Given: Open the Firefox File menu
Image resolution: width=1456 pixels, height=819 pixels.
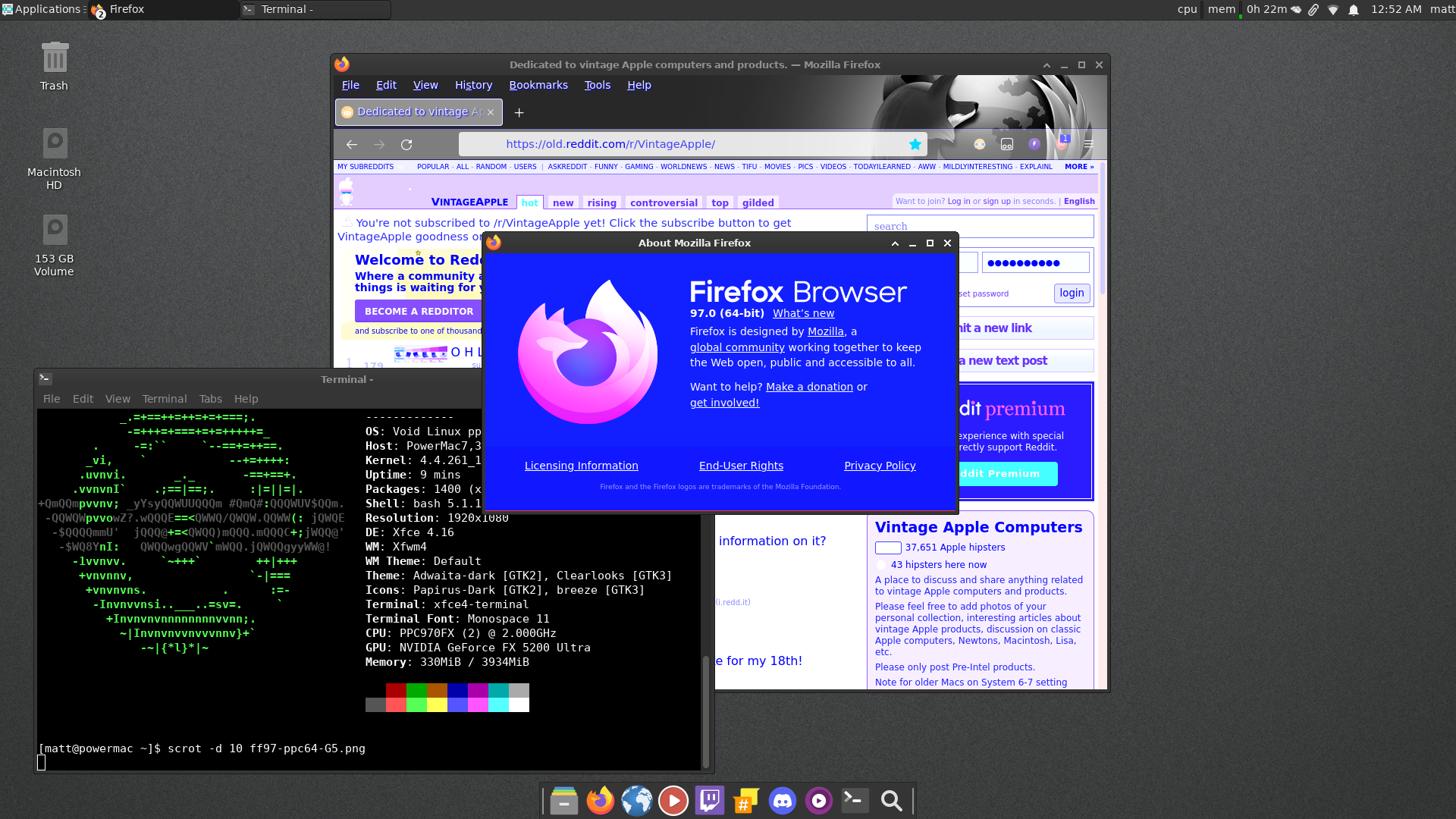Looking at the screenshot, I should click(x=350, y=85).
